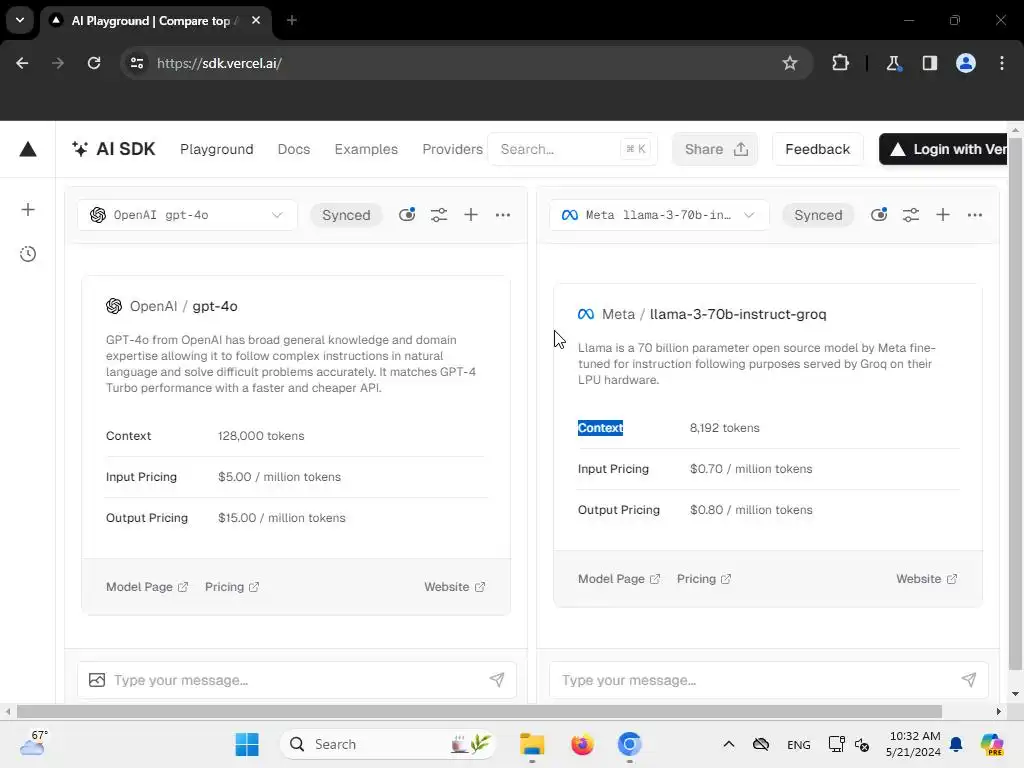The height and width of the screenshot is (768, 1024).
Task: Click 128,000 tokens value
Action: click(x=261, y=436)
